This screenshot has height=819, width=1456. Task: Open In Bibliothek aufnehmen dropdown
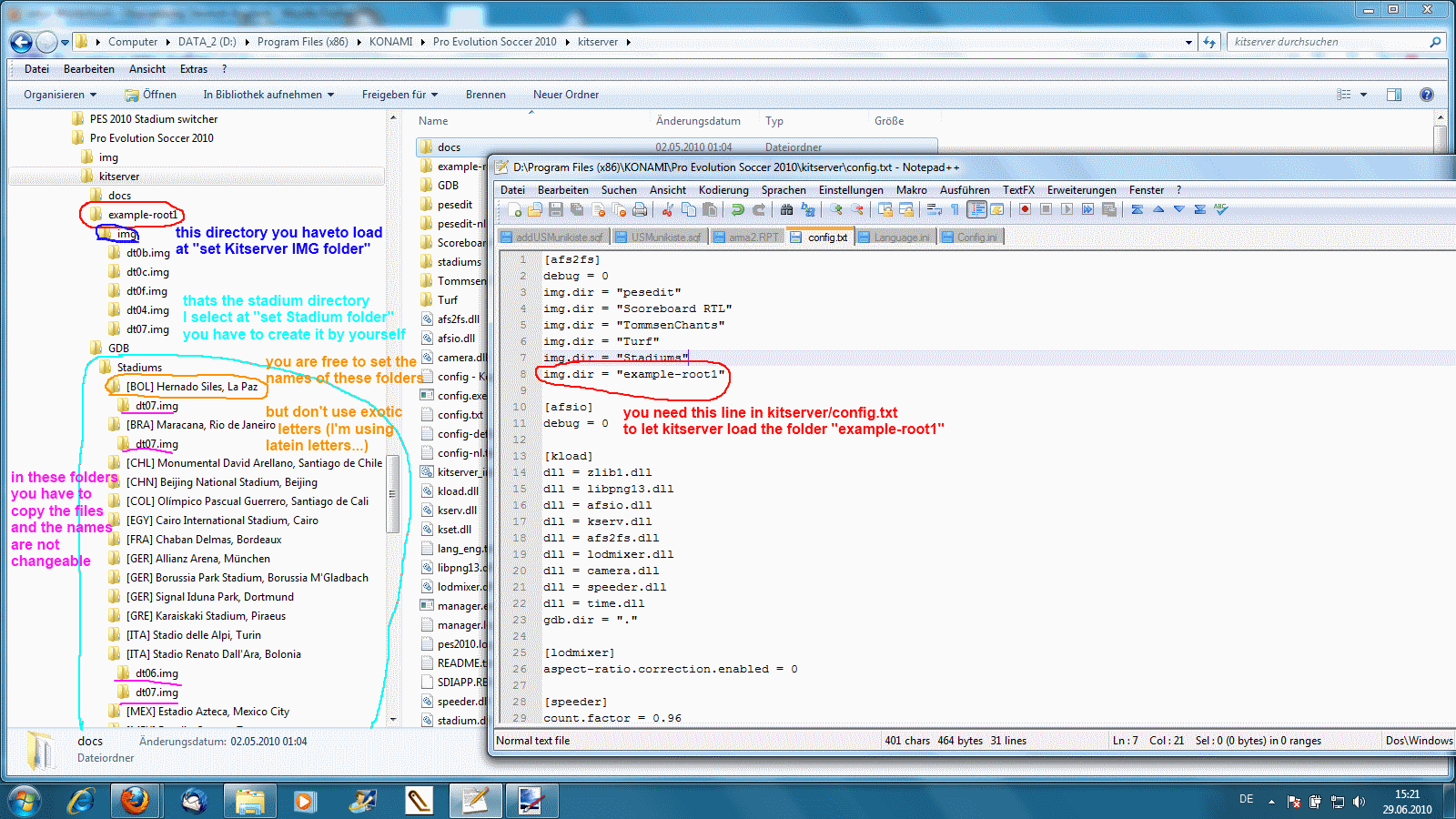[x=268, y=95]
